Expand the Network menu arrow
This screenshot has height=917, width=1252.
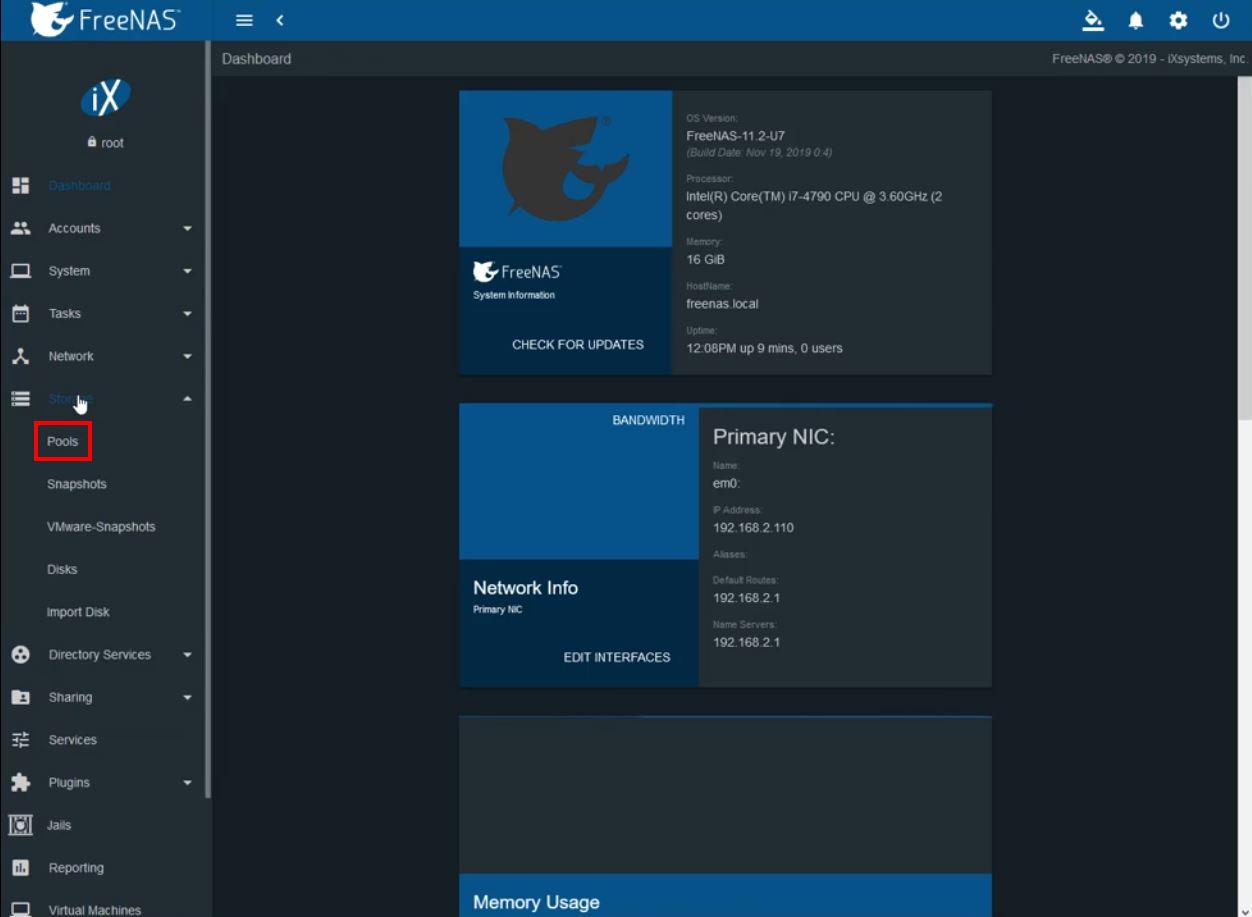point(187,357)
